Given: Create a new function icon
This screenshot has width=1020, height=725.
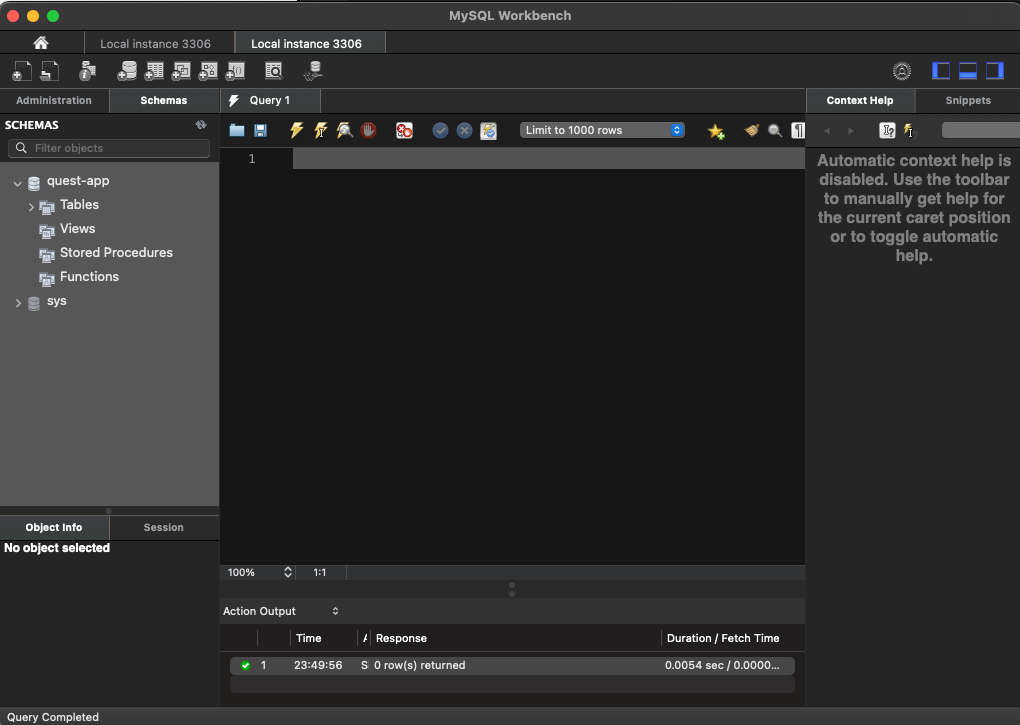Looking at the screenshot, I should [235, 71].
